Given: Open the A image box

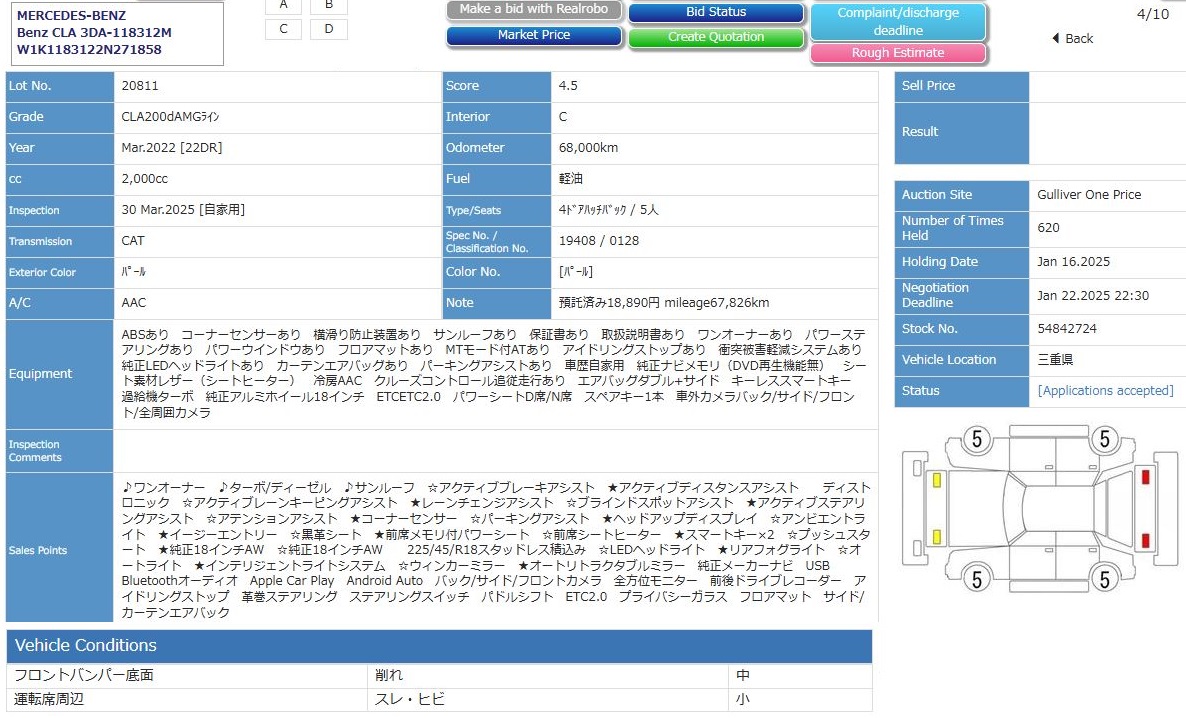Looking at the screenshot, I should click(x=284, y=5).
